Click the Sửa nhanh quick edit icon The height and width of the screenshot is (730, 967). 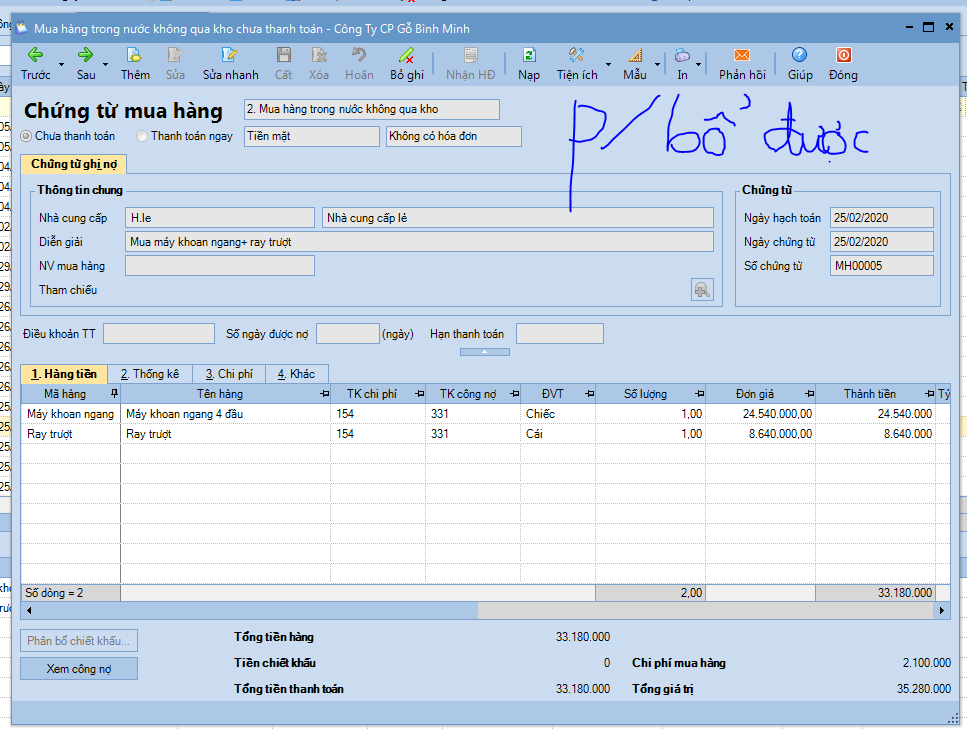coord(230,56)
